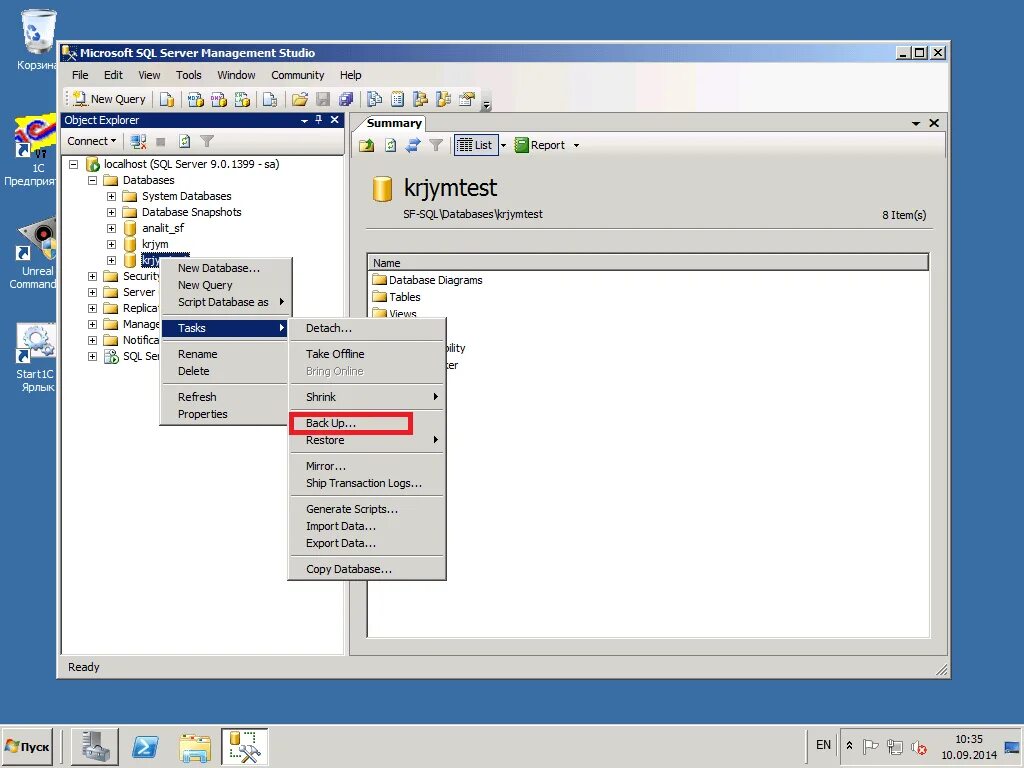Screen dimensions: 1024x768
Task: Click Stop icon in Object Explorer
Action: pos(161,141)
